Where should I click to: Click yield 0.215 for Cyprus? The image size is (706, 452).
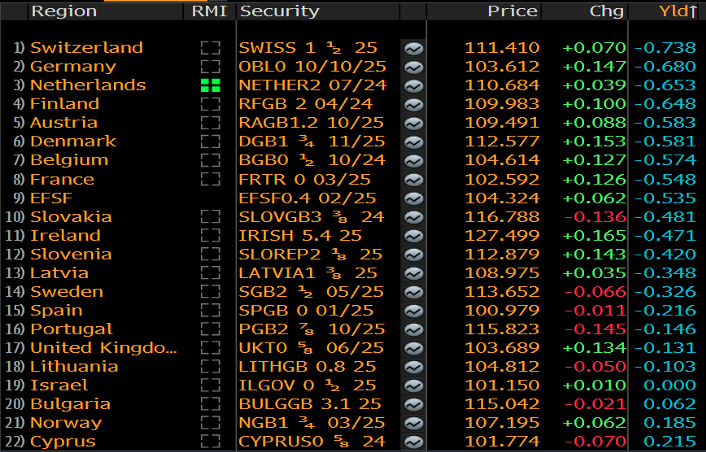click(x=670, y=441)
